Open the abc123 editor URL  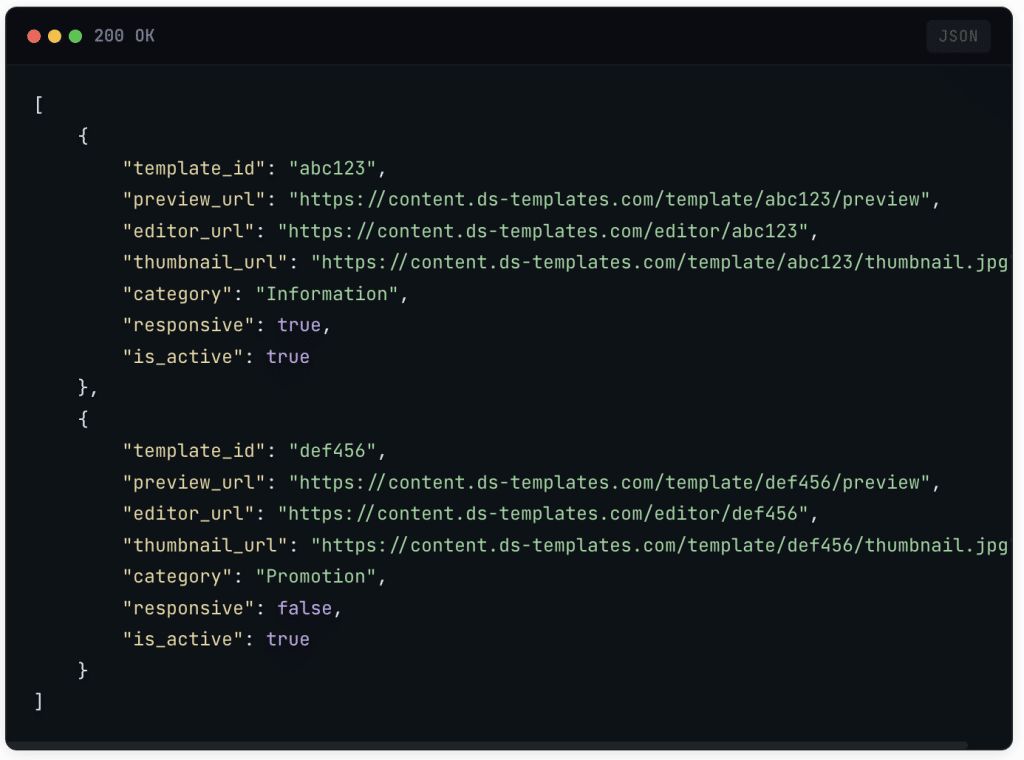[x=543, y=231]
